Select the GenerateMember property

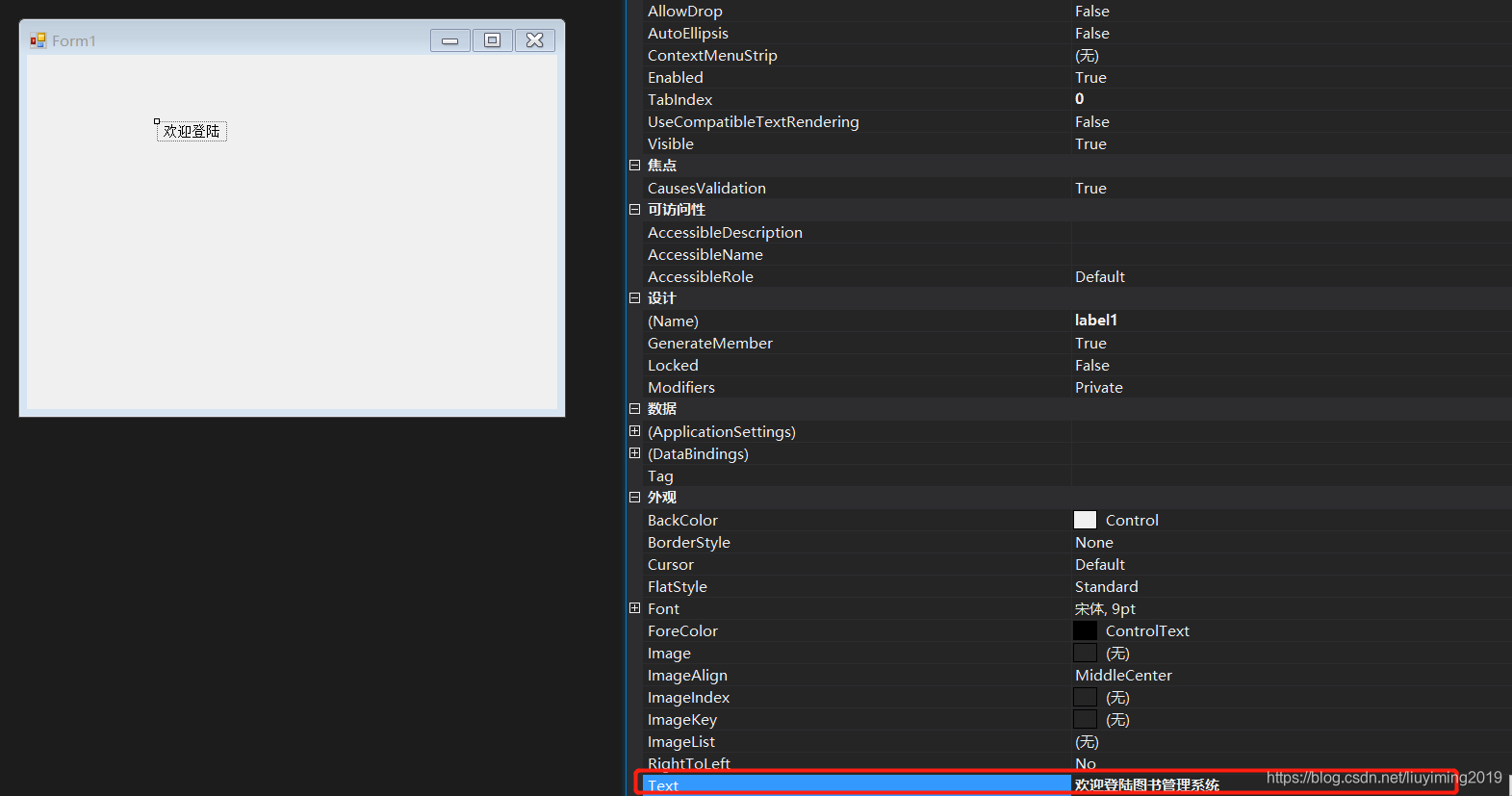click(710, 343)
